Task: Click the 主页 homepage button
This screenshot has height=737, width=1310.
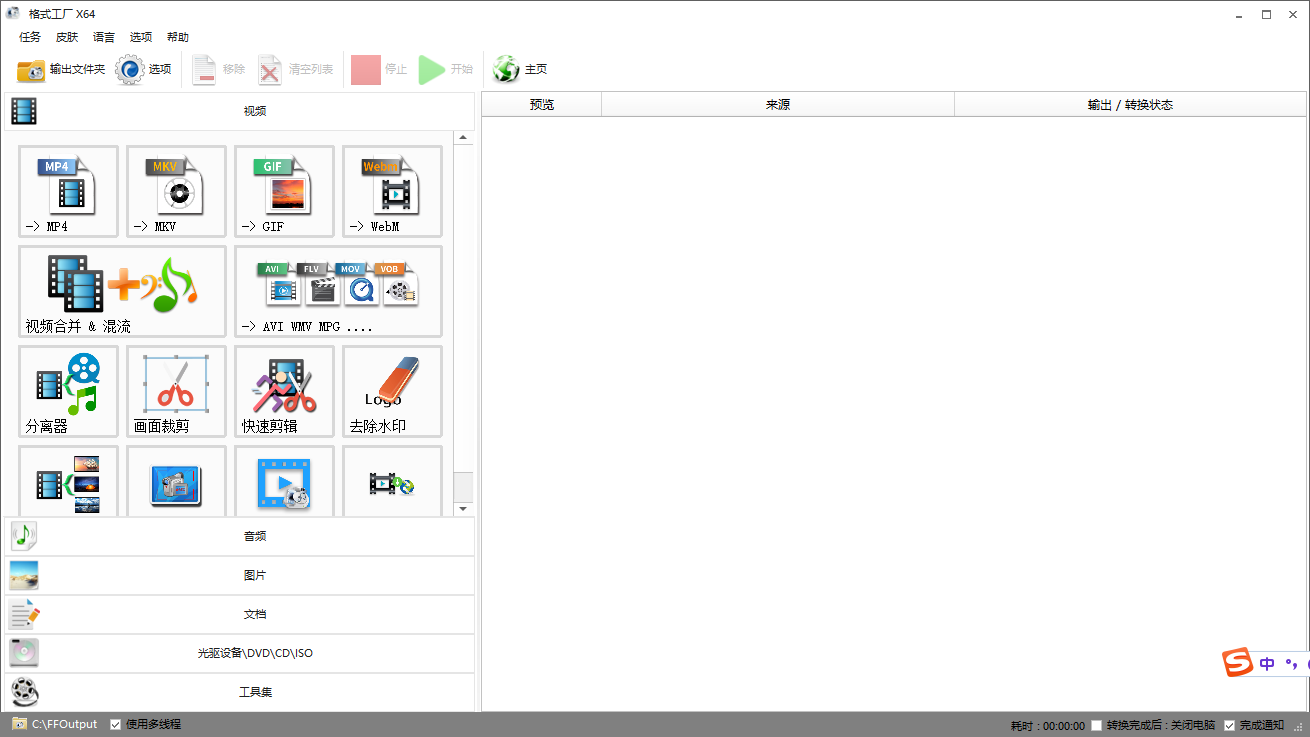Action: pyautogui.click(x=518, y=69)
